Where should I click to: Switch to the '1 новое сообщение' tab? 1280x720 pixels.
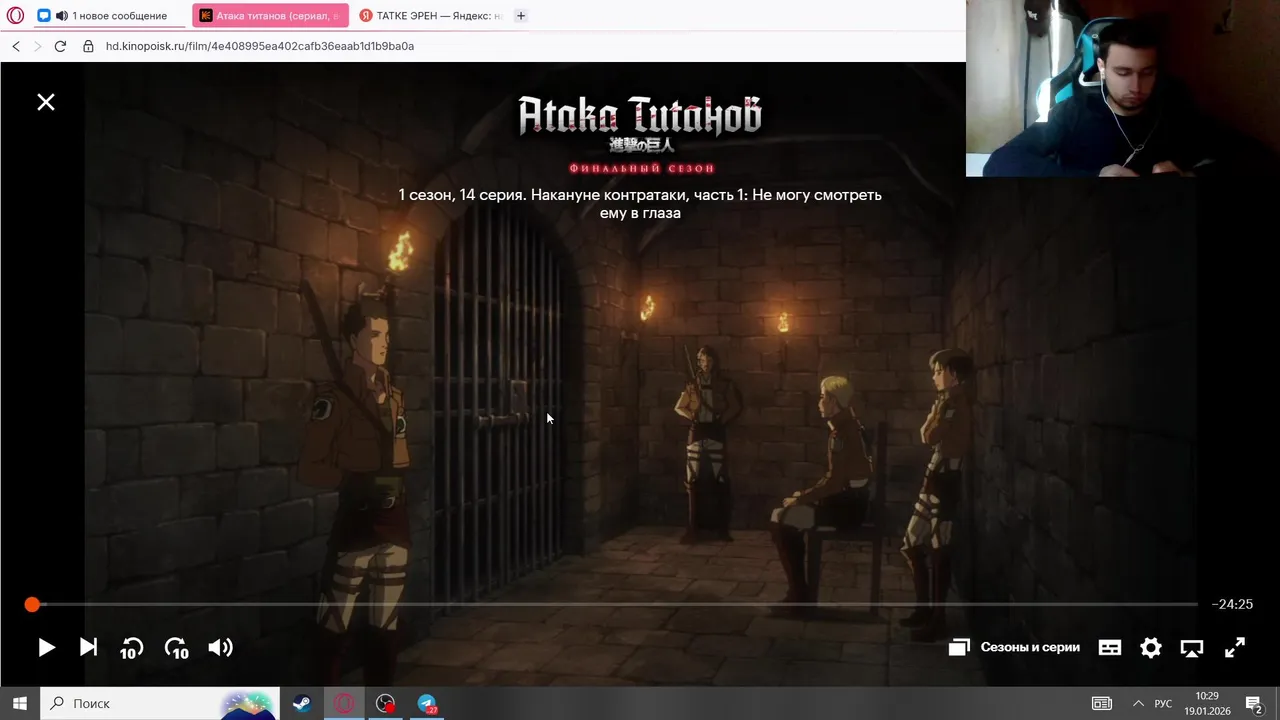[110, 16]
